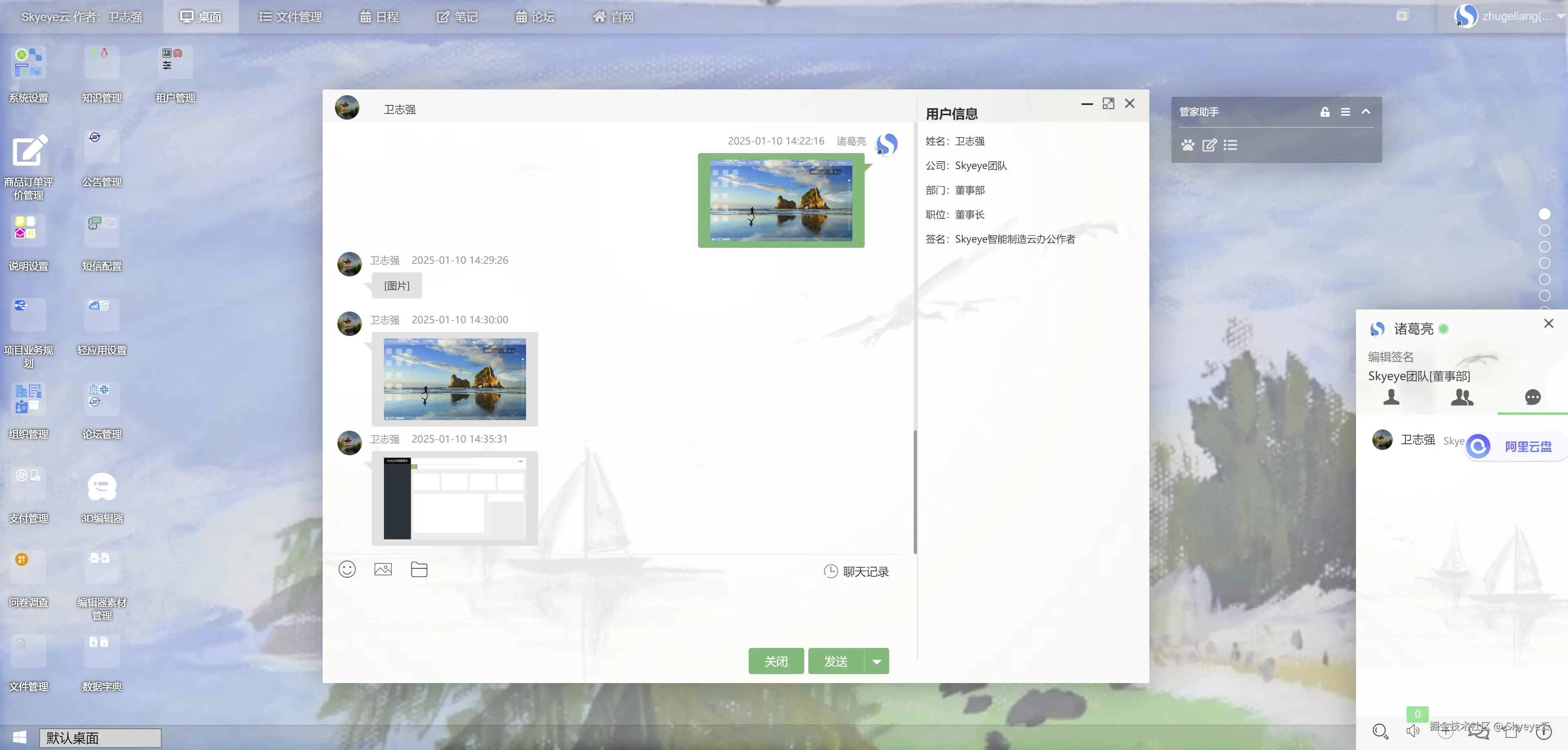Select the second desktop page indicator circle
This screenshot has height=750, width=1568.
(x=1544, y=231)
